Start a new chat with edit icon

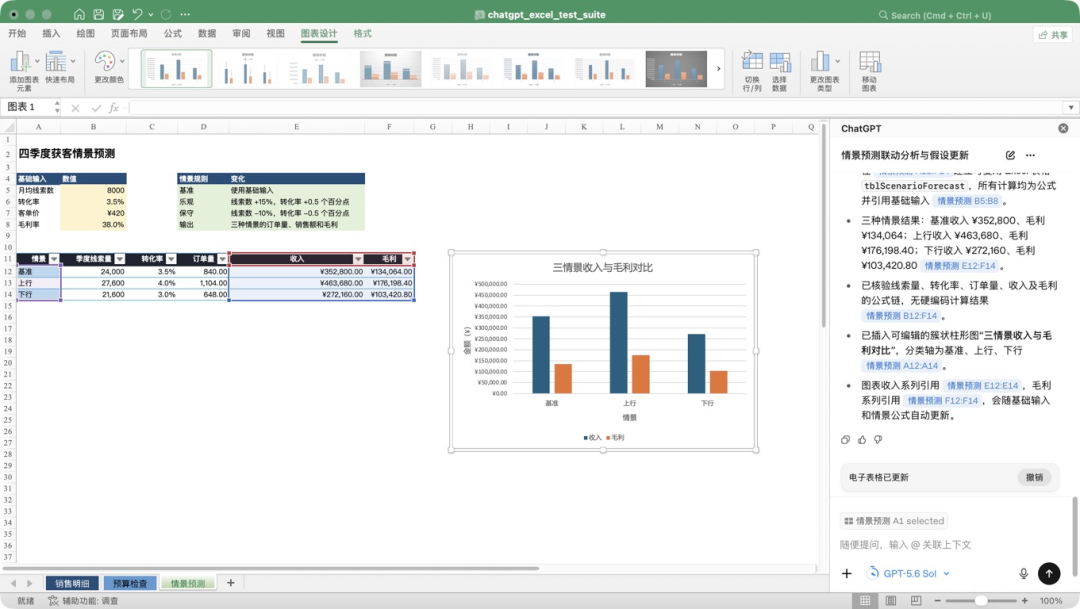1010,155
